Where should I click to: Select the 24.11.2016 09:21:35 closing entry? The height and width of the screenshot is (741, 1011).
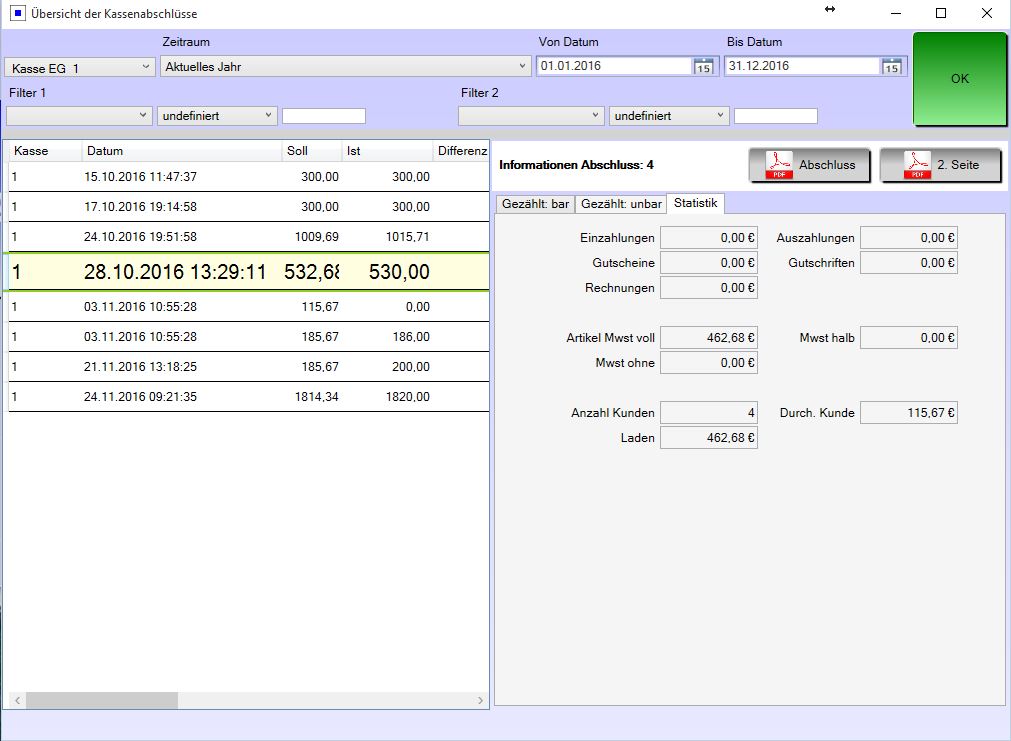click(x=140, y=397)
